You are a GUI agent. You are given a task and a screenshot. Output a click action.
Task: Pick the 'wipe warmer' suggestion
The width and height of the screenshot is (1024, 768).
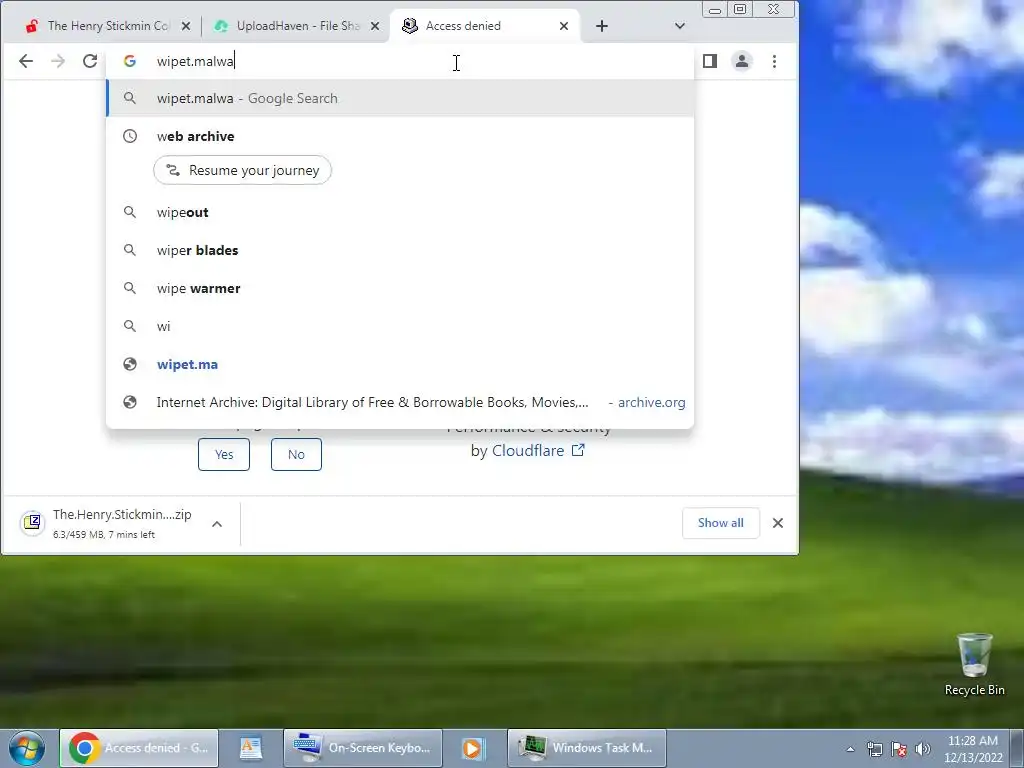tap(400, 289)
